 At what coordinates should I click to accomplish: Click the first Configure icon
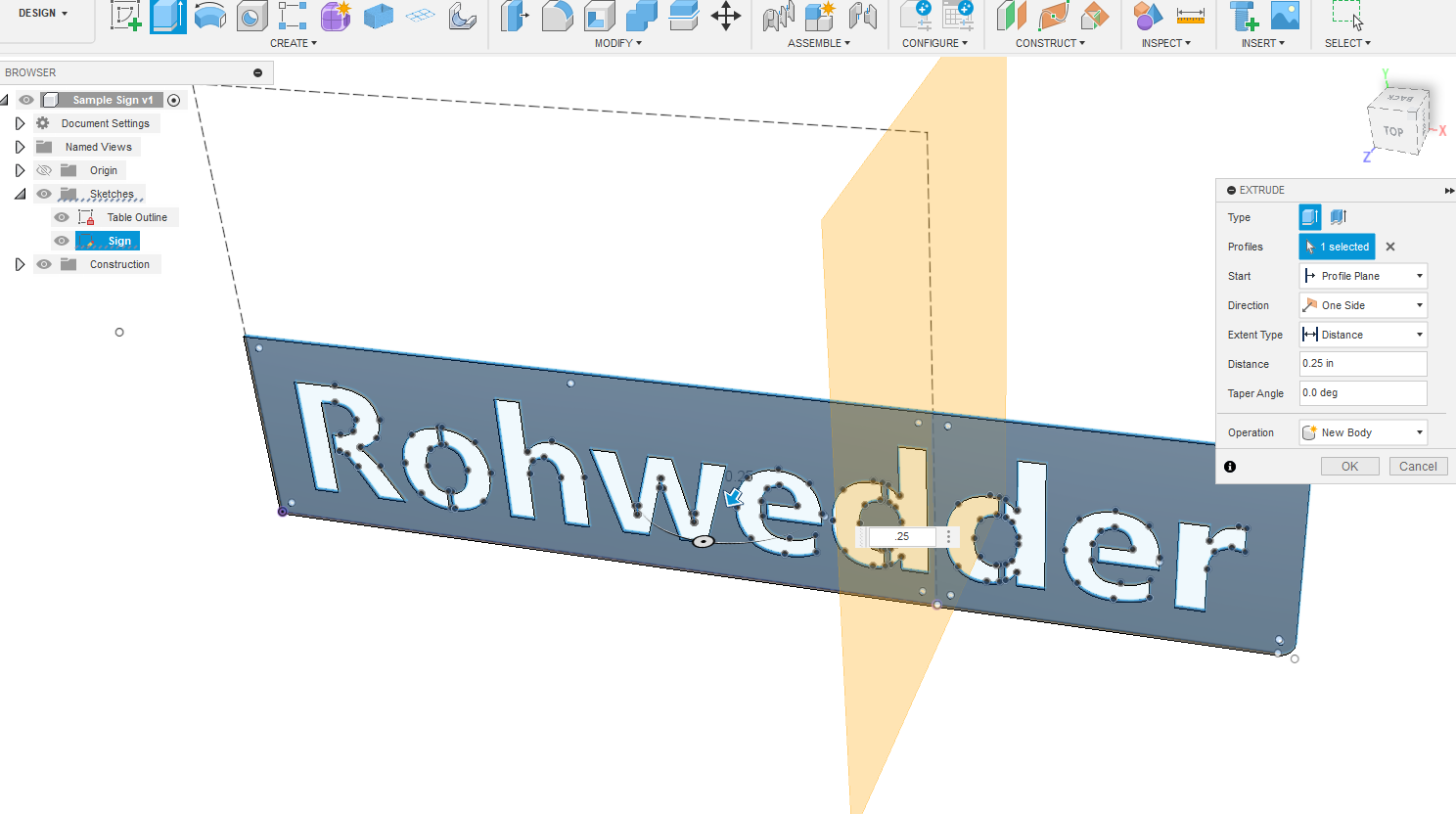pos(916,16)
